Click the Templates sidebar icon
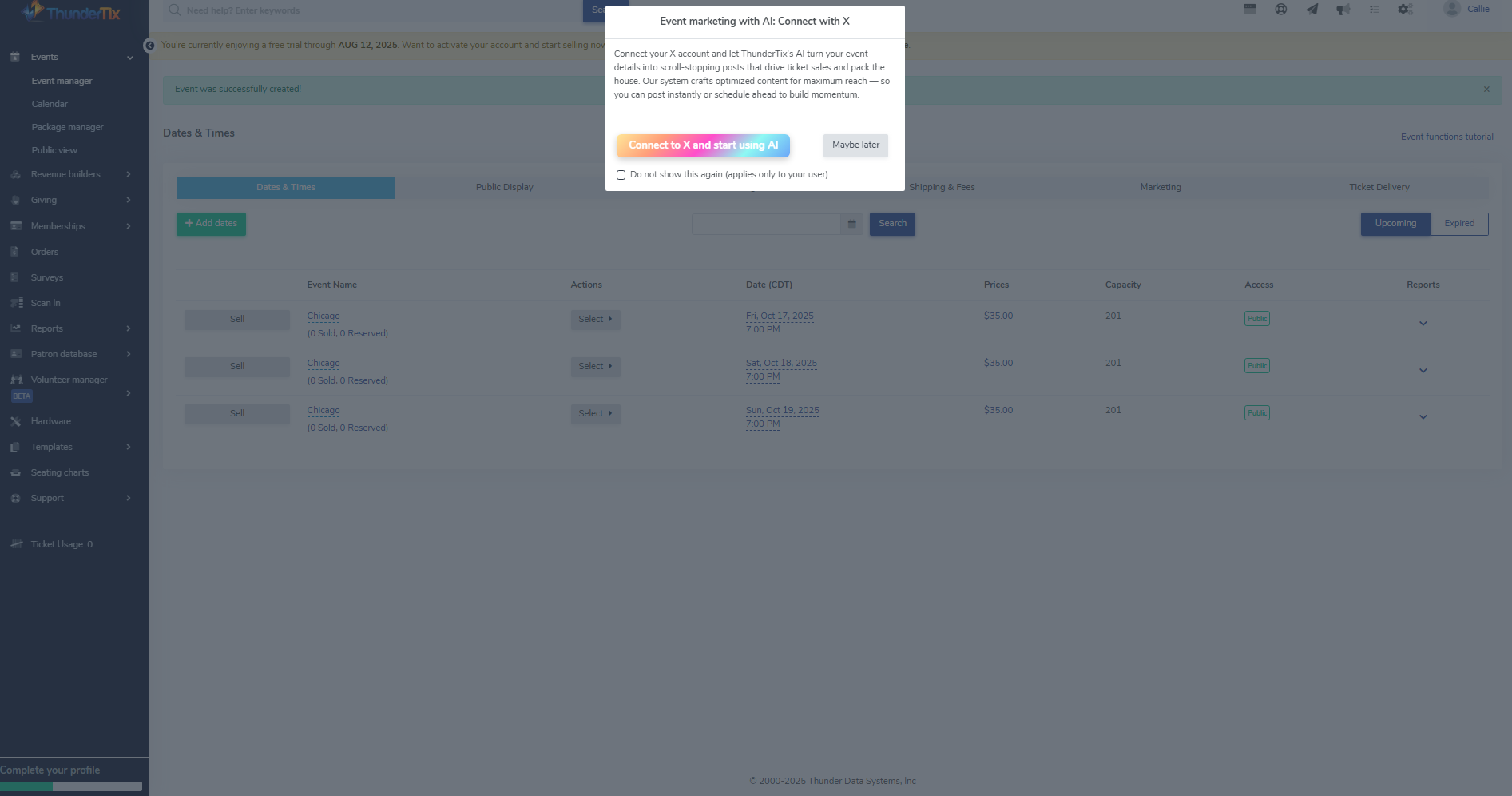This screenshot has width=1512, height=796. [15, 447]
